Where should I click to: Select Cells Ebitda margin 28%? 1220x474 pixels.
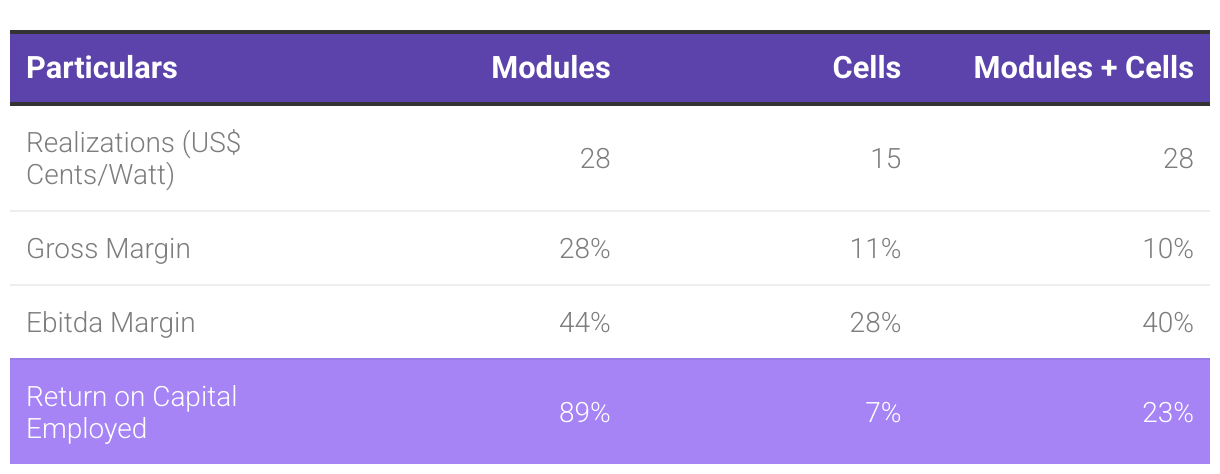click(x=876, y=323)
